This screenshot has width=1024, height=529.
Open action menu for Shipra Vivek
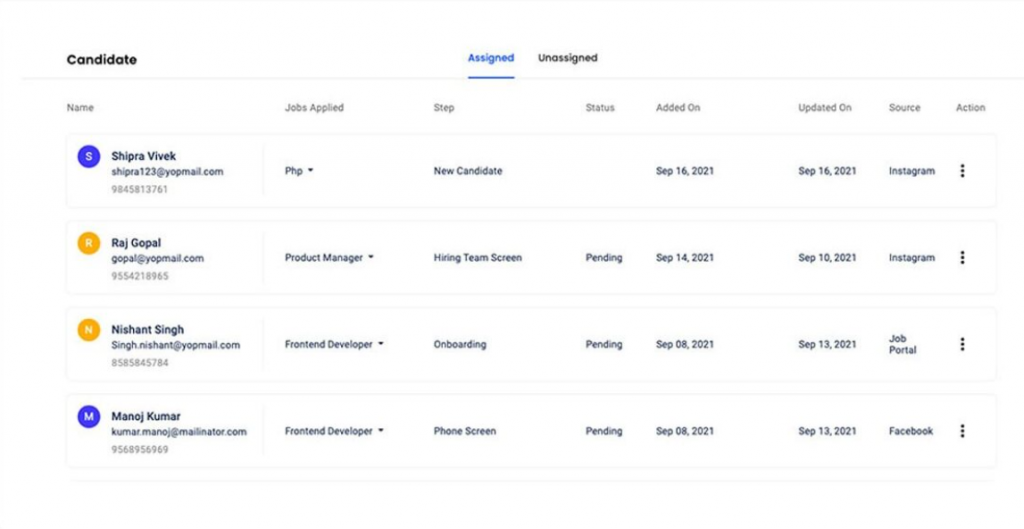click(x=962, y=171)
